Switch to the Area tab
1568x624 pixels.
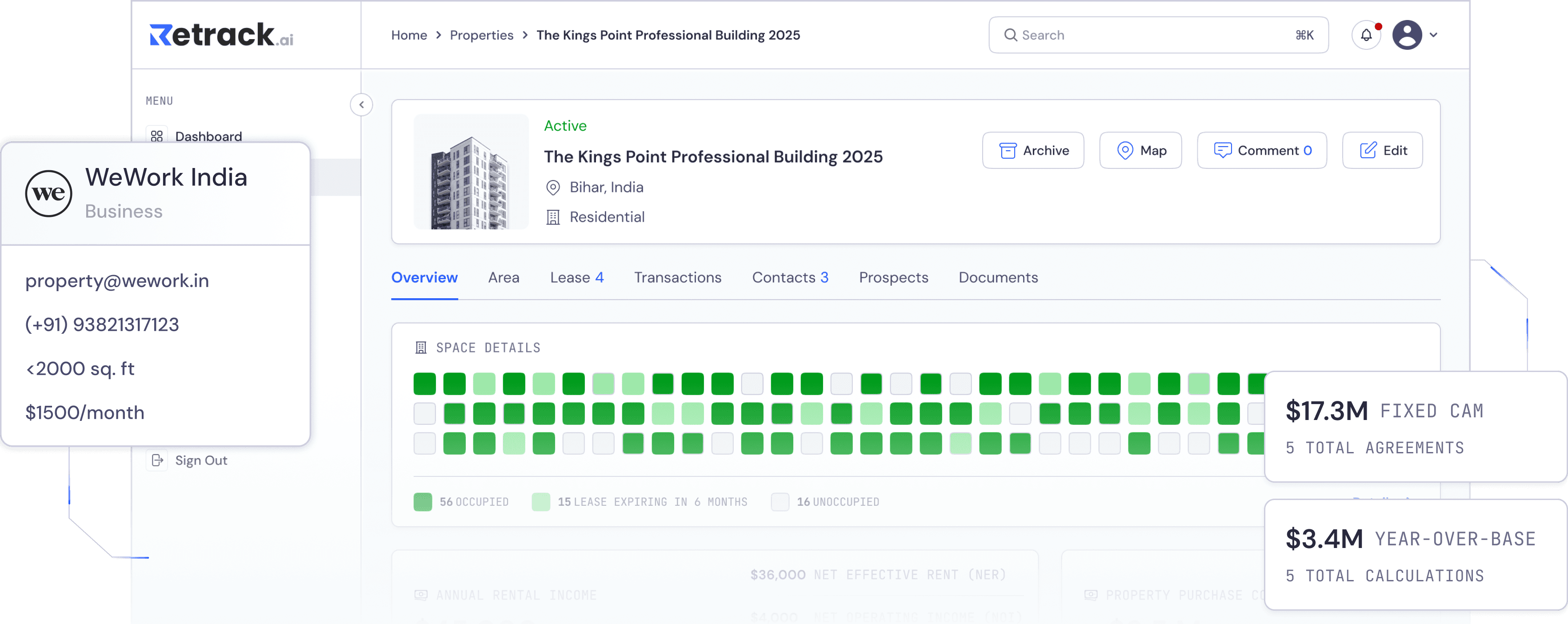click(504, 278)
